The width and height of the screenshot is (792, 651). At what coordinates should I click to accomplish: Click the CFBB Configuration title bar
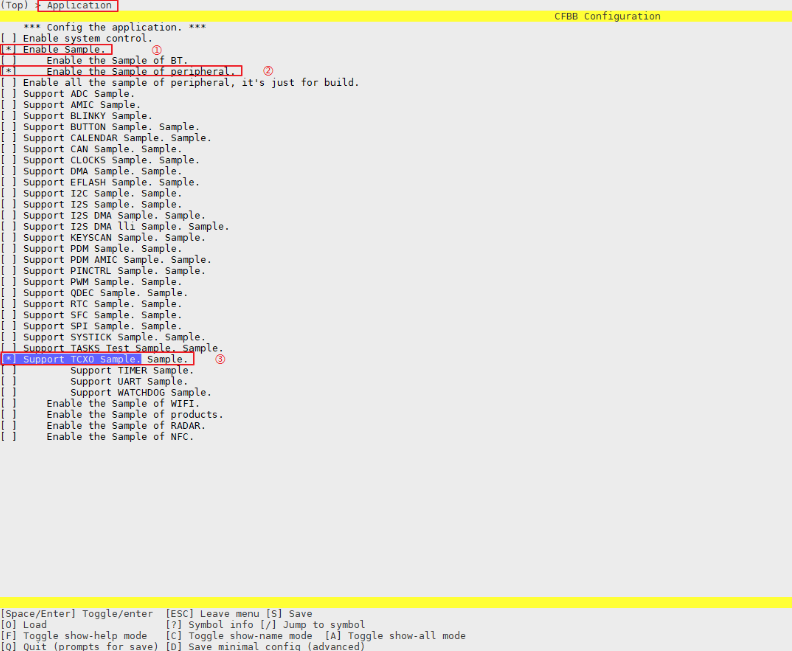[x=607, y=16]
